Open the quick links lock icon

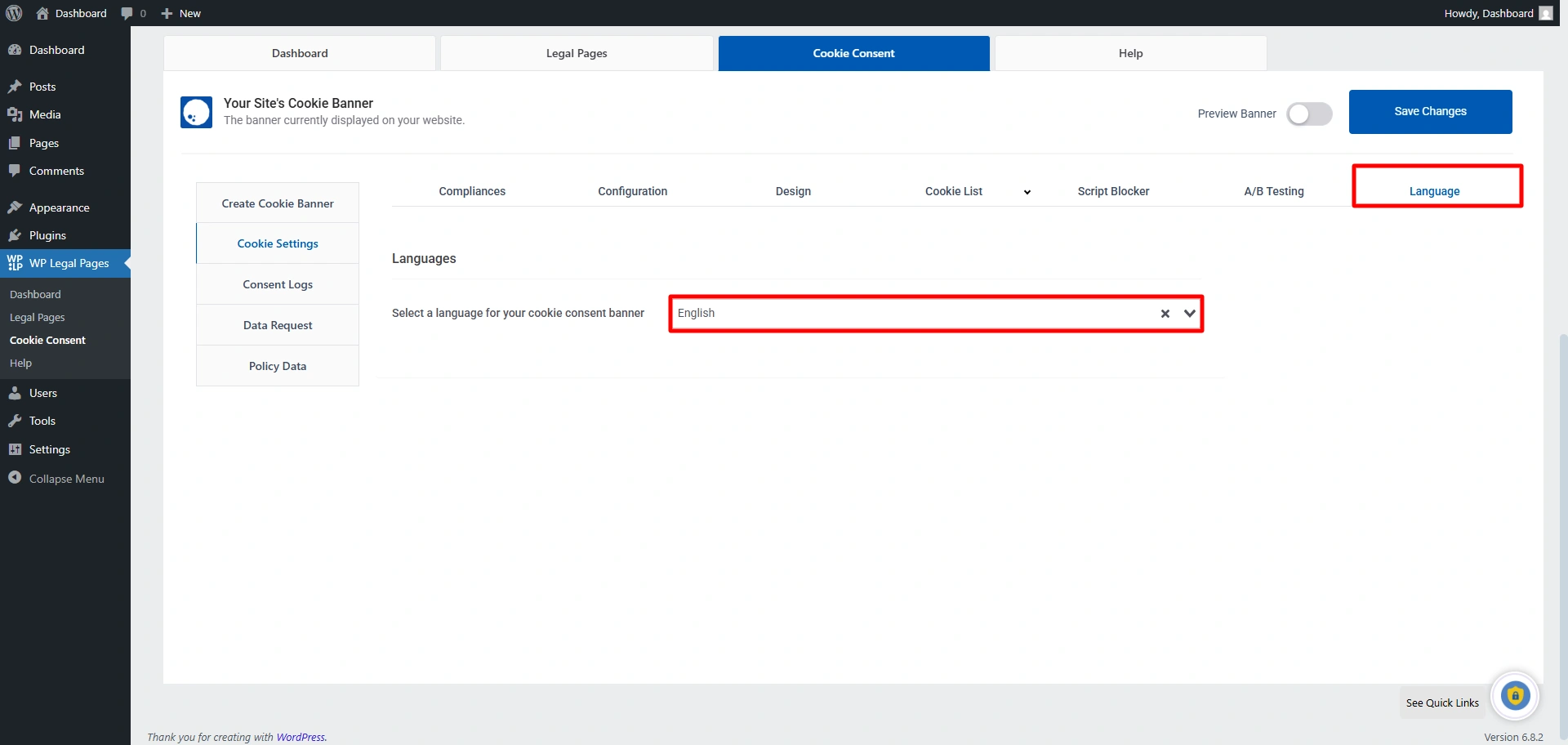[1515, 696]
